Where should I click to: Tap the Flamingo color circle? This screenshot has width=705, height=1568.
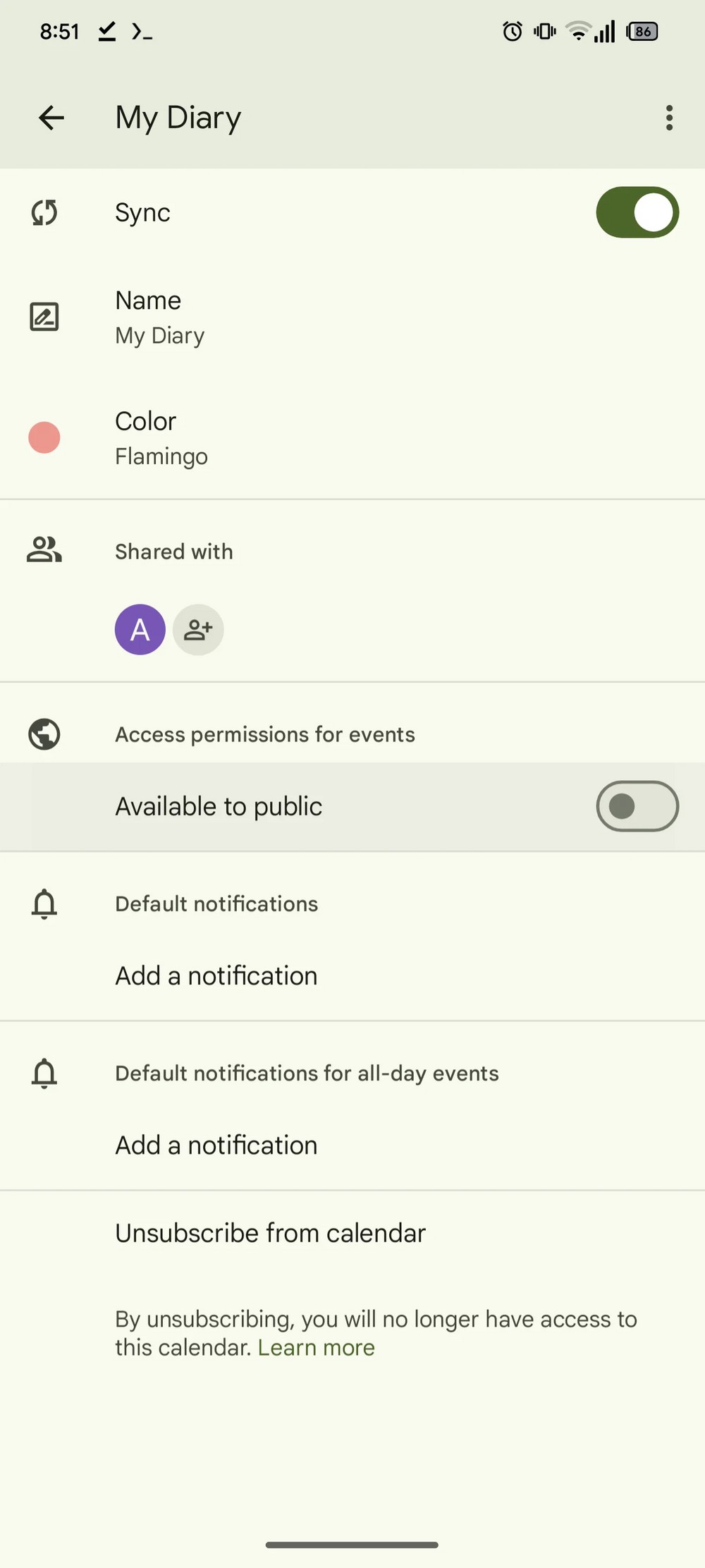44,438
